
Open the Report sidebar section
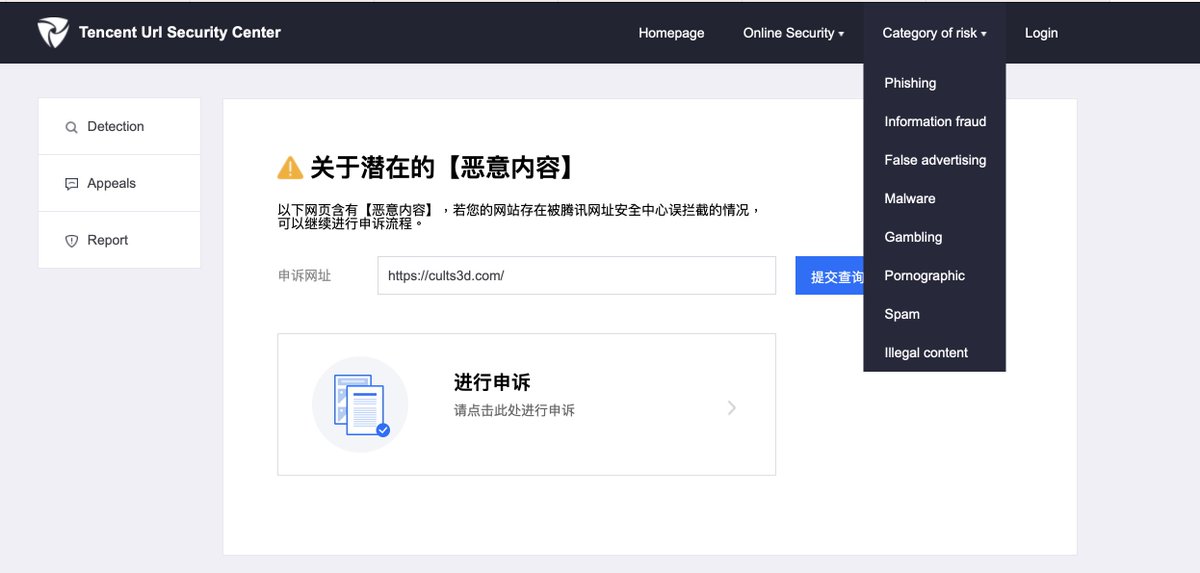point(119,240)
